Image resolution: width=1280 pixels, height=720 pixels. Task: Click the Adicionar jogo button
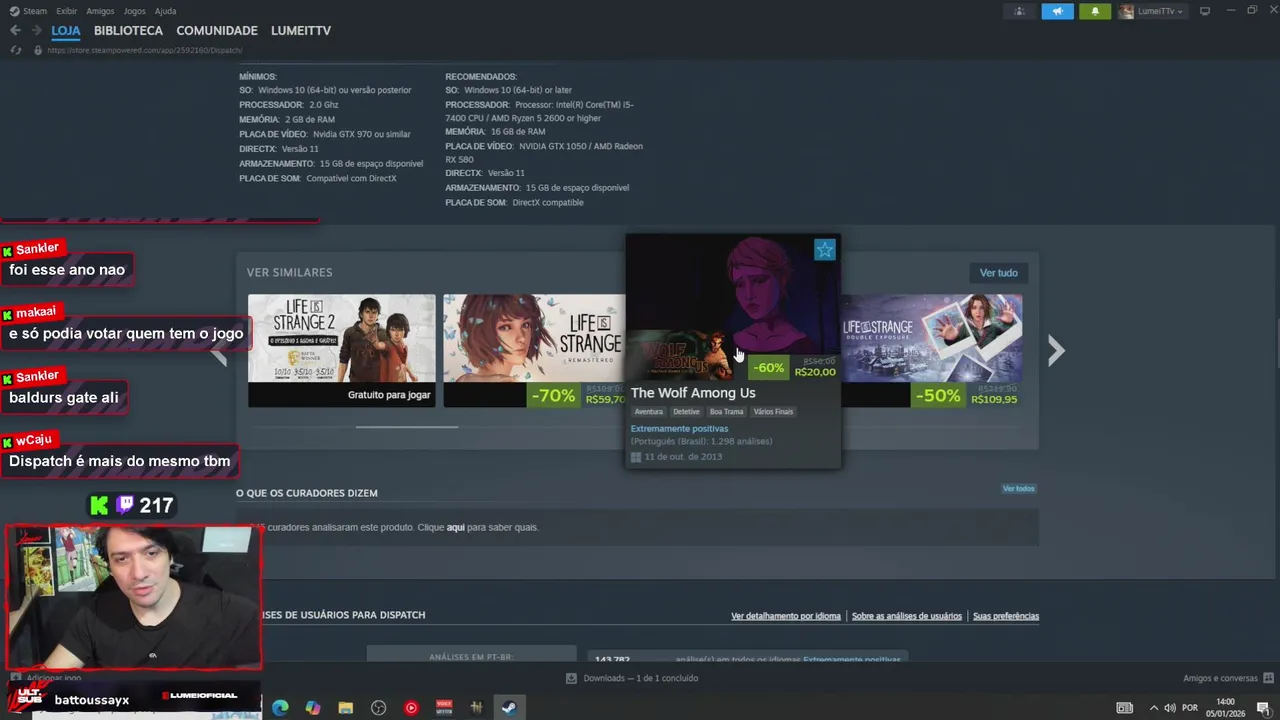(x=45, y=677)
